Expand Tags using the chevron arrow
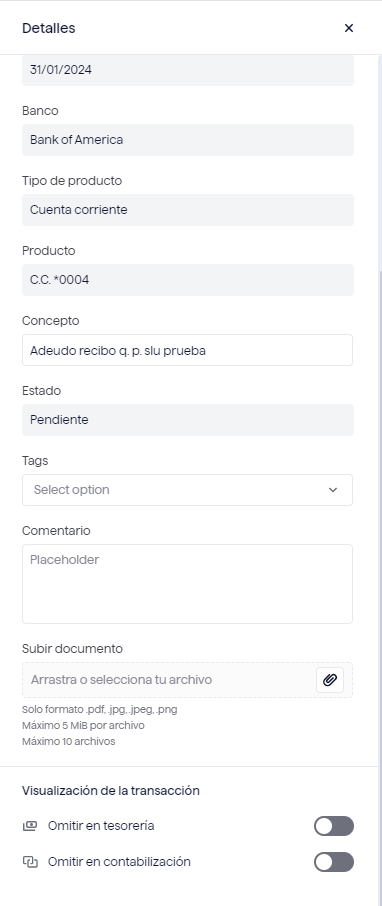The image size is (382, 906). [333, 490]
